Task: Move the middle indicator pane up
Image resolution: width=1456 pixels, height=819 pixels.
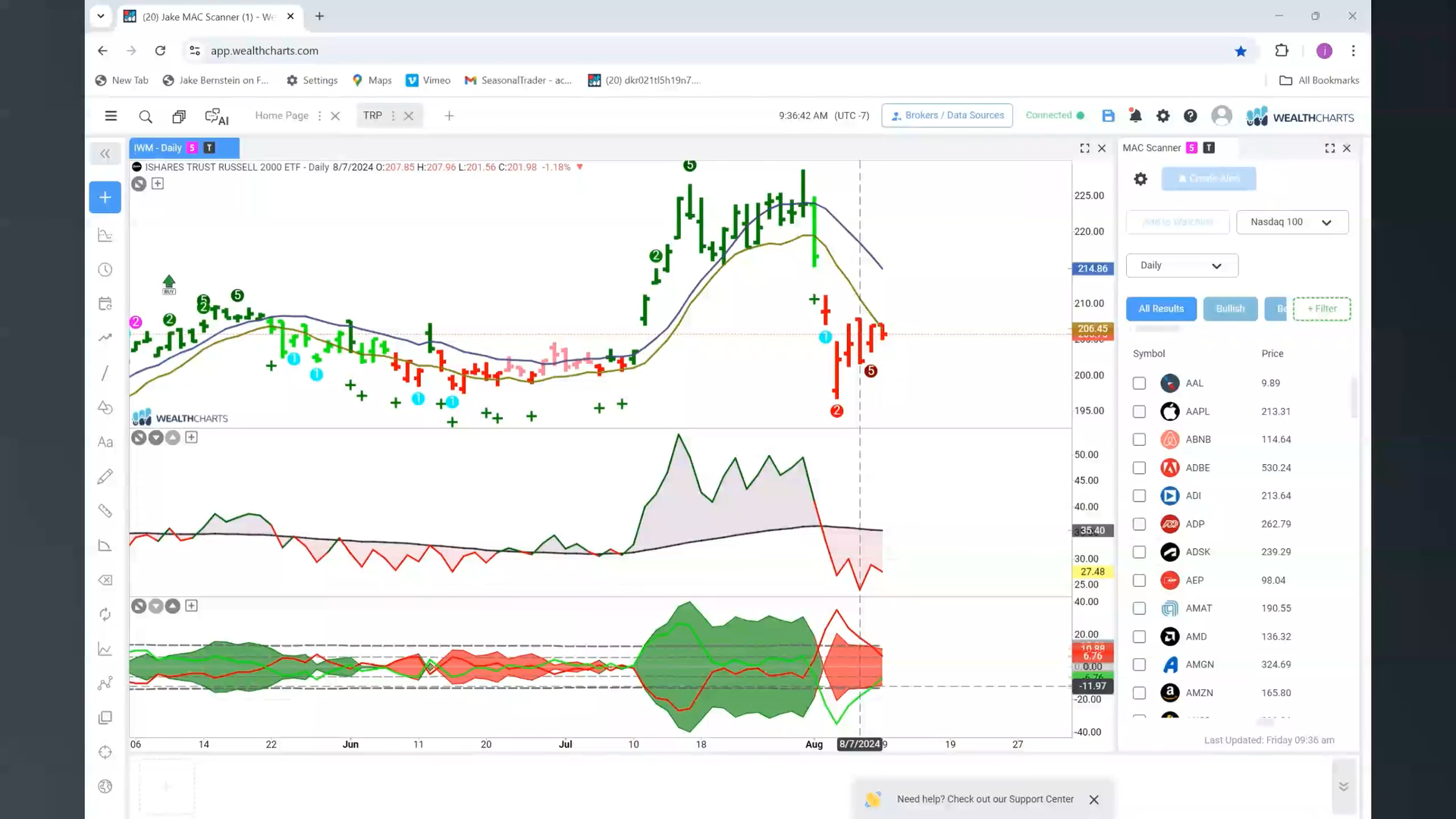Action: coord(173,438)
